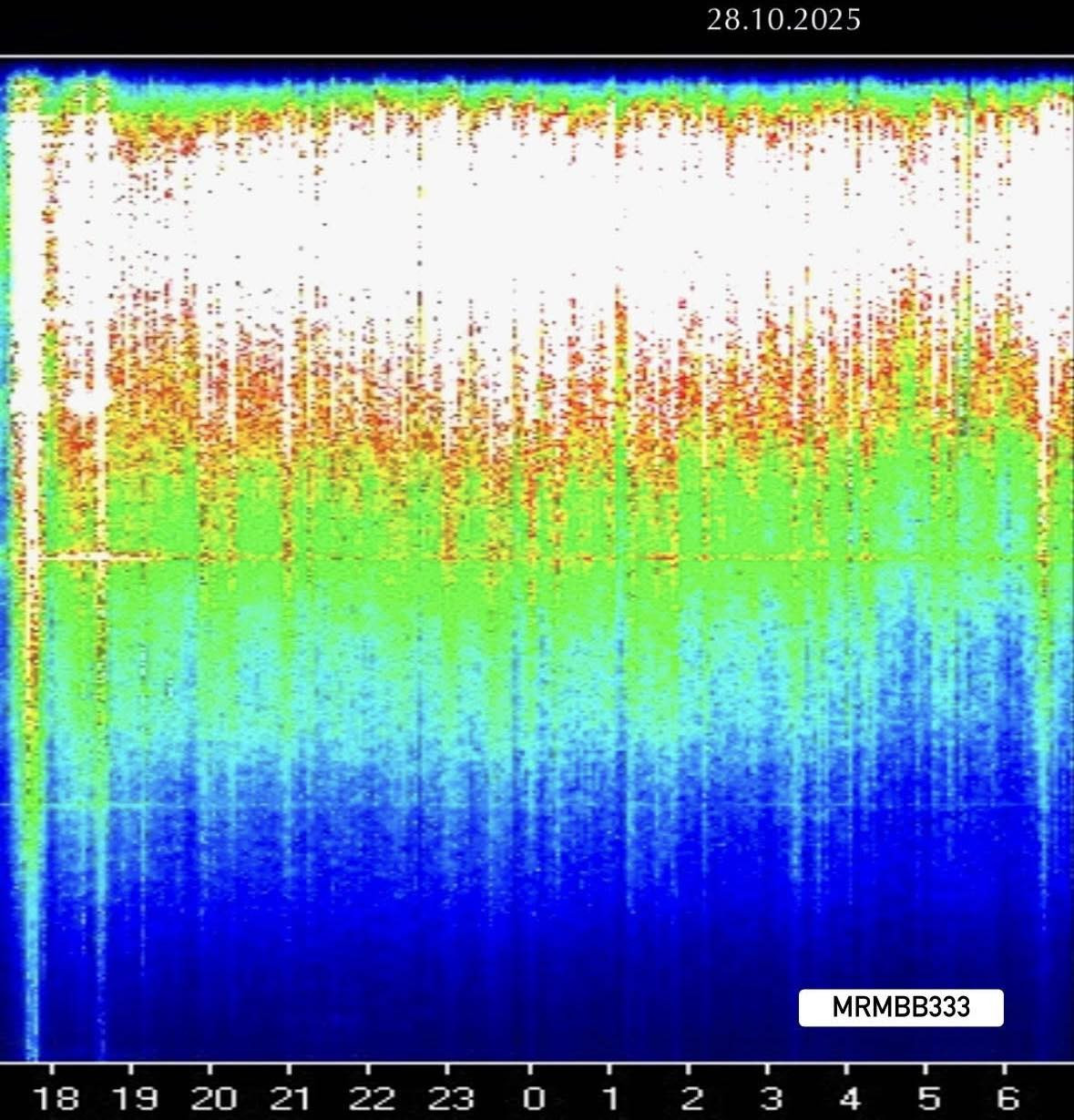
Task: Click the bright cross on the horizontal line
Action: point(99,555)
